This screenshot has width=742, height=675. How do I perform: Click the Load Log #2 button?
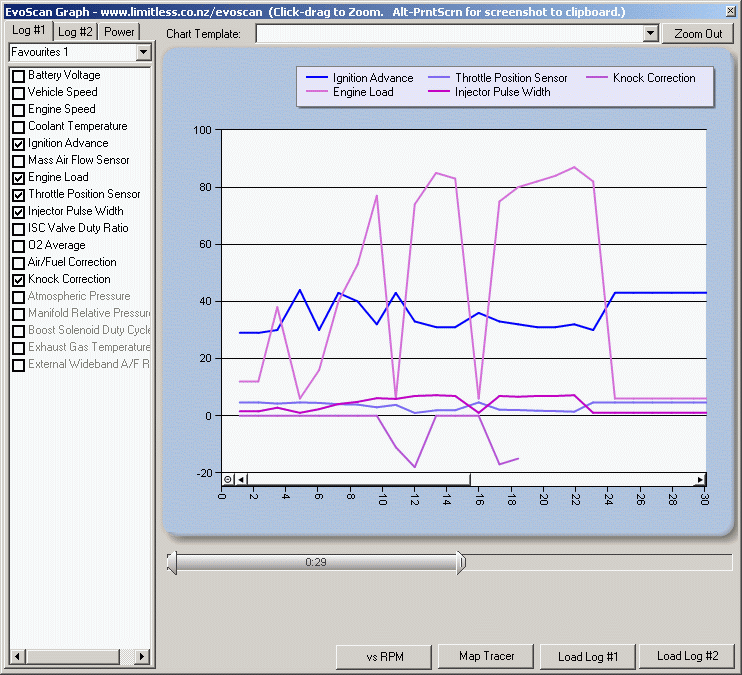coord(687,656)
